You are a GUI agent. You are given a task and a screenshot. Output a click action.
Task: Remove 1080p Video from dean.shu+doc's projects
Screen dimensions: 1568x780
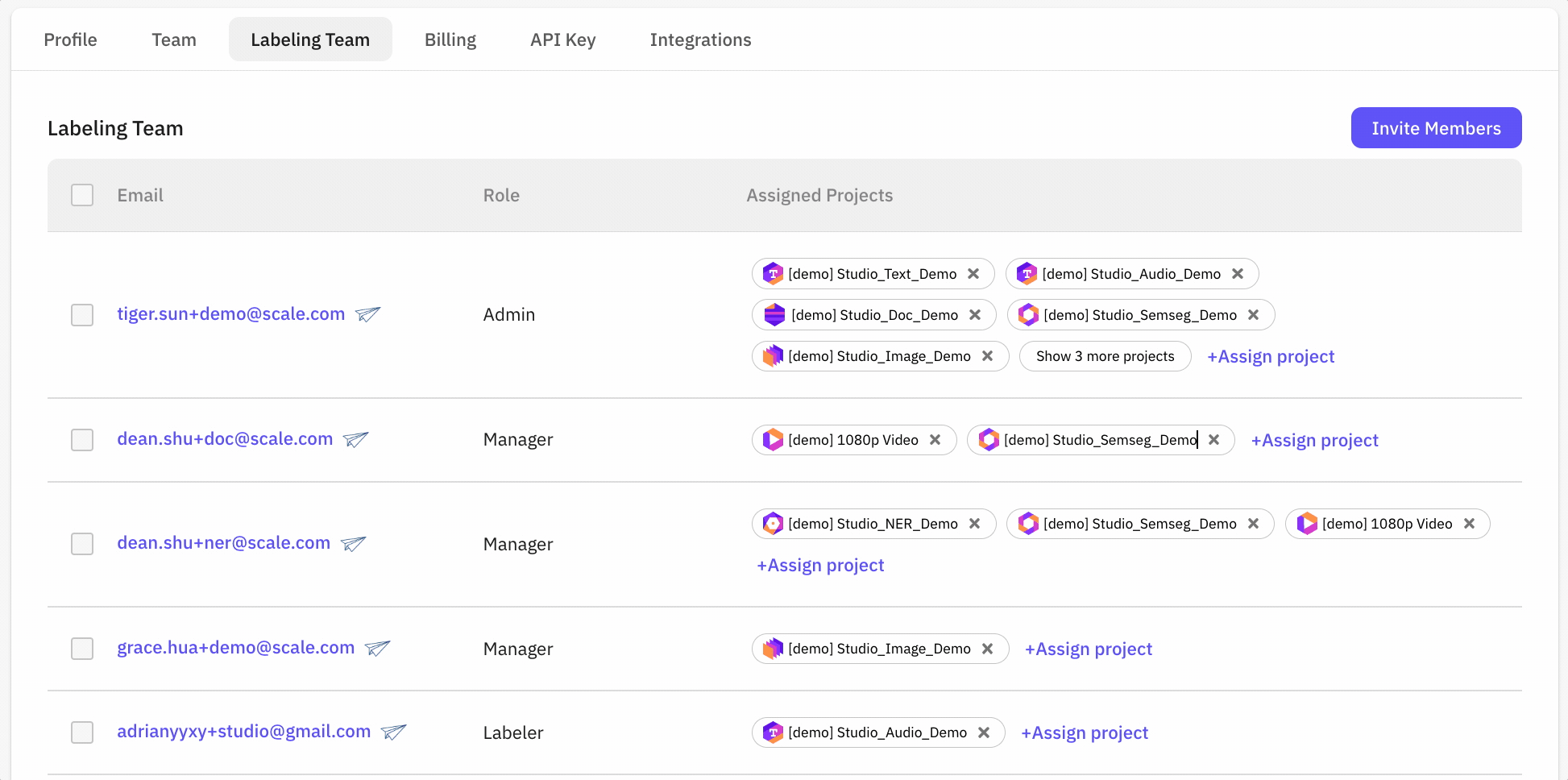pyautogui.click(x=935, y=440)
